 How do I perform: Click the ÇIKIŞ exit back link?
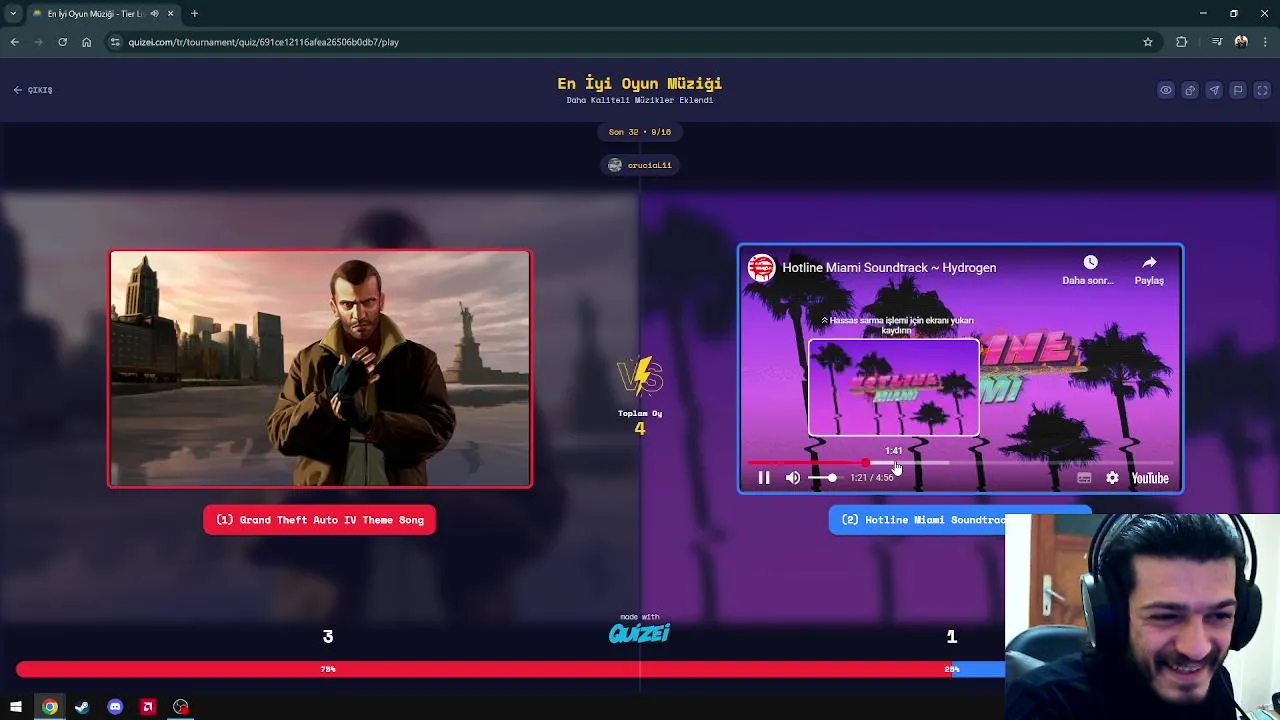(x=33, y=90)
